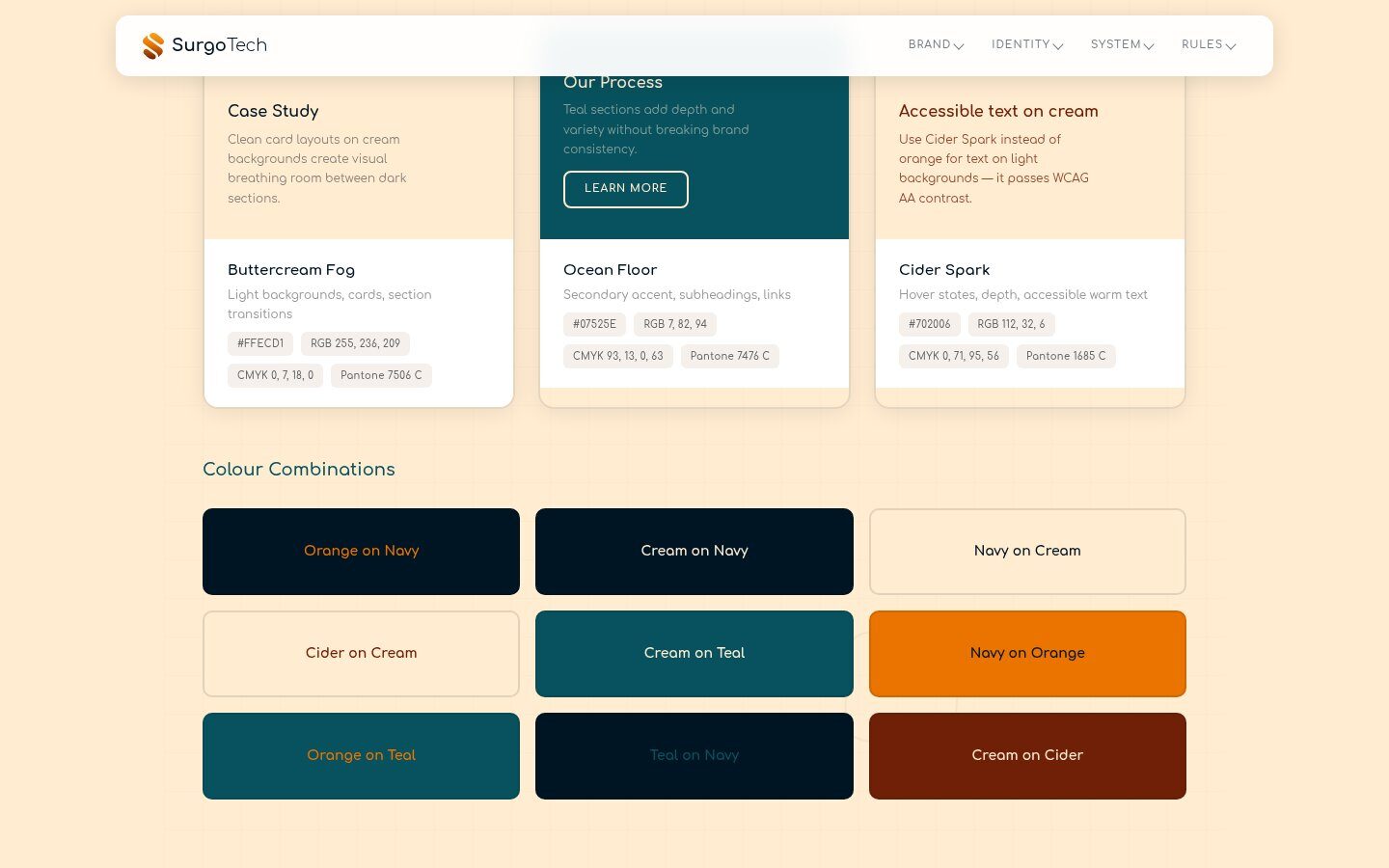Click the LEARN MORE button
The image size is (1389, 868).
626,189
